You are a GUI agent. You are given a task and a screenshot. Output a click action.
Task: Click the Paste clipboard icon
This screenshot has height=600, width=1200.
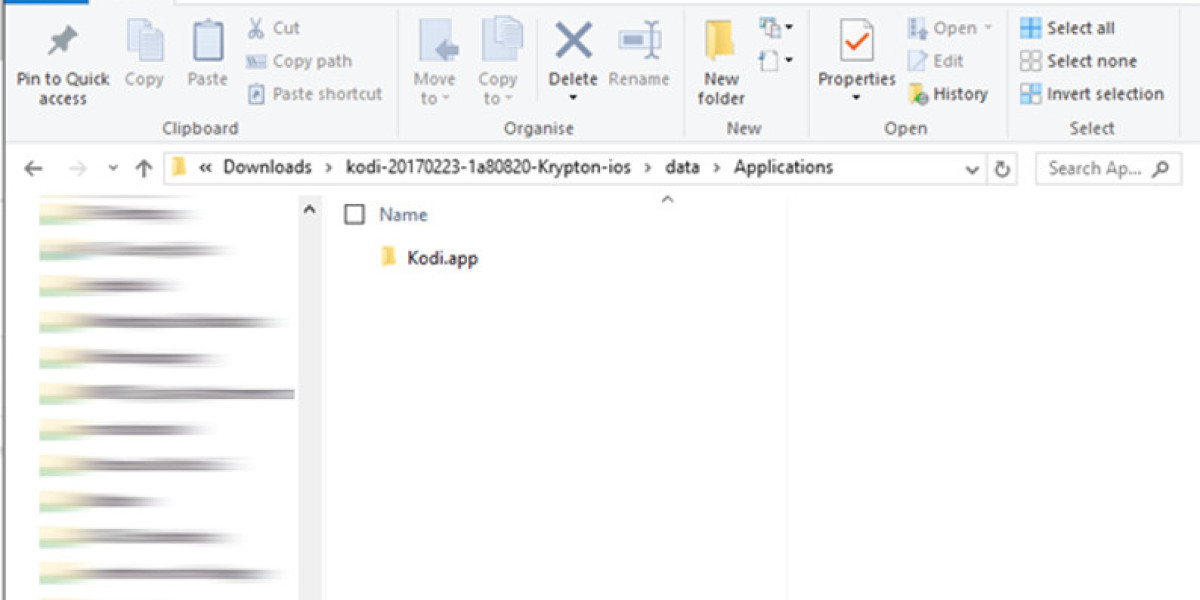tap(207, 42)
